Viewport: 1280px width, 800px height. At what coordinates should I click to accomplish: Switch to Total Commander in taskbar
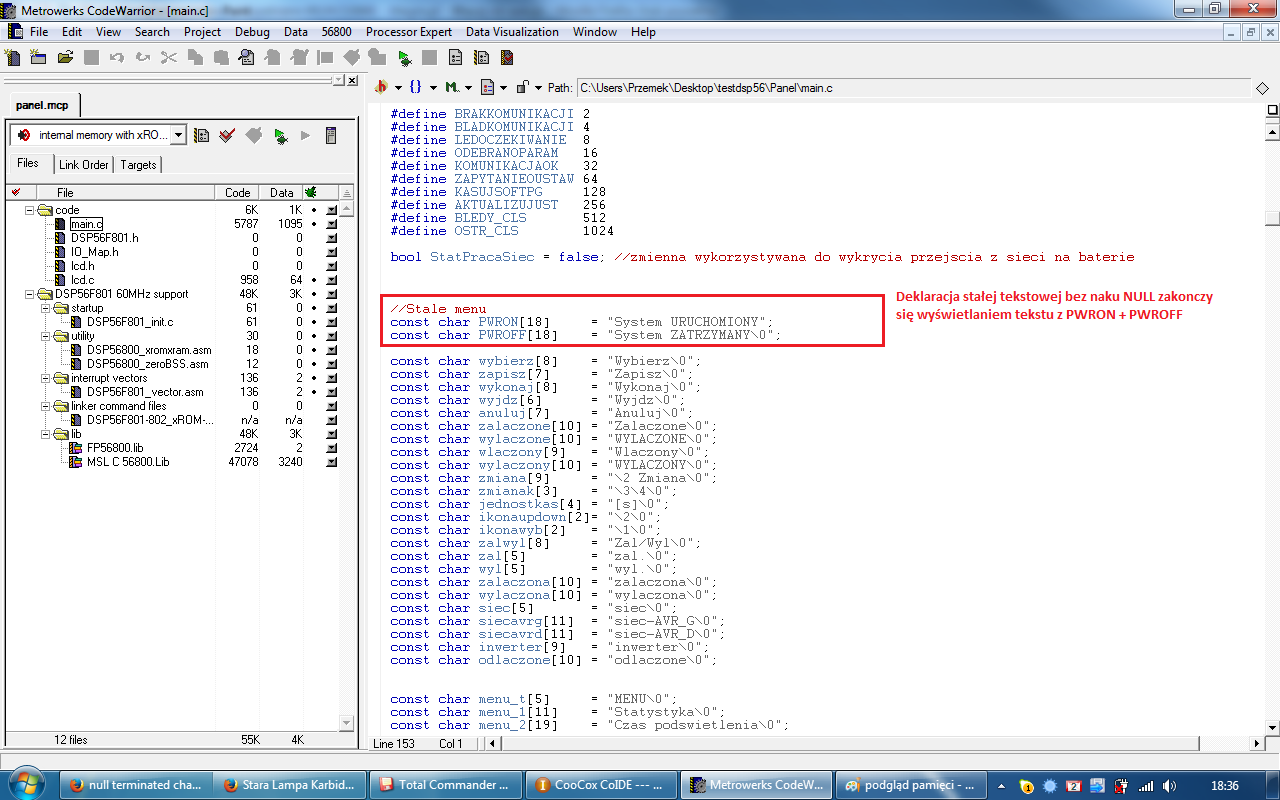[446, 785]
